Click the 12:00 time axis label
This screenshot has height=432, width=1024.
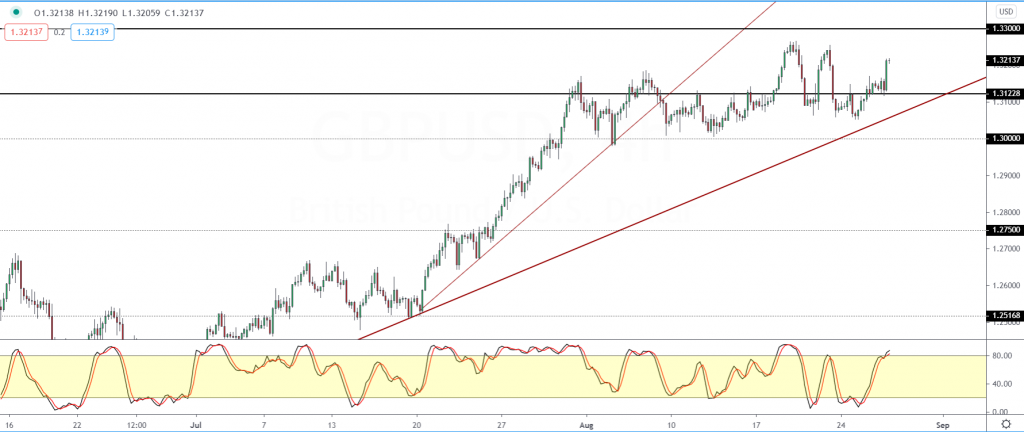(136, 424)
